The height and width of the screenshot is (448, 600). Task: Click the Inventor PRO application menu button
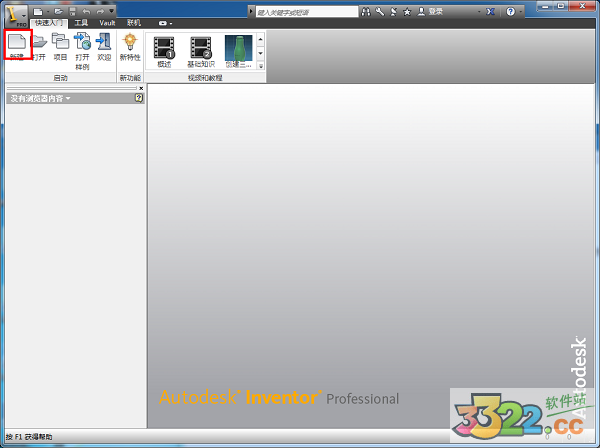pyautogui.click(x=14, y=13)
